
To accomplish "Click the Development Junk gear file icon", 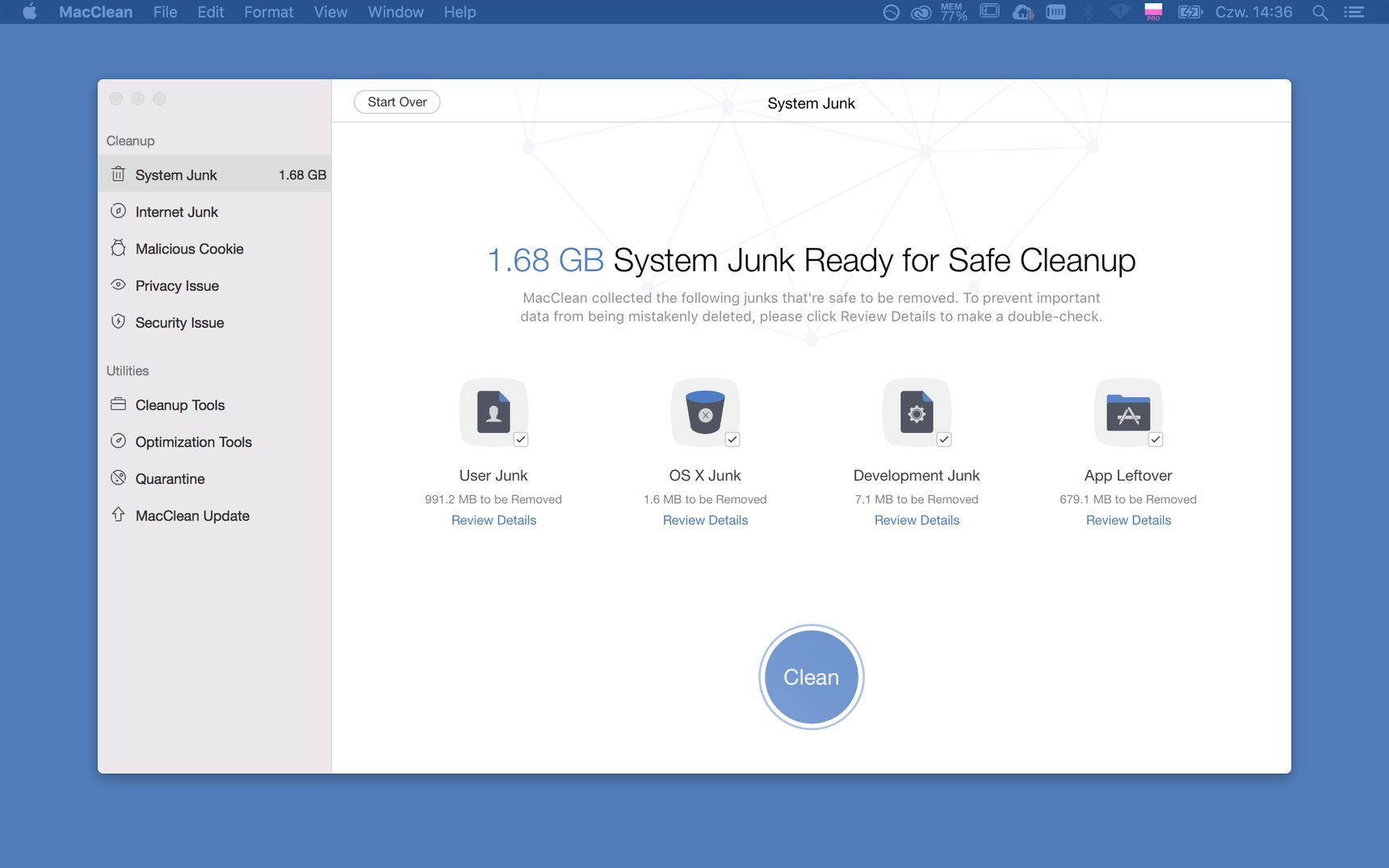I will [x=917, y=412].
